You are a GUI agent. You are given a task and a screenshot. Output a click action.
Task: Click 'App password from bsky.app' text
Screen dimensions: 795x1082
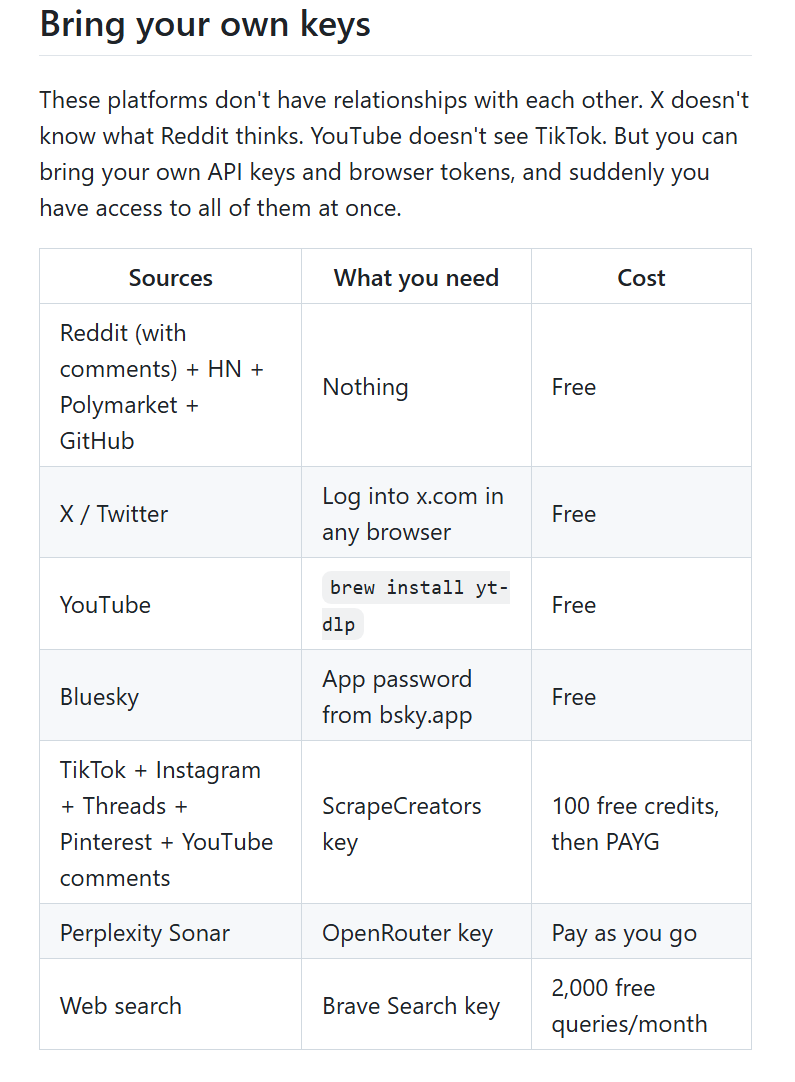(x=397, y=696)
